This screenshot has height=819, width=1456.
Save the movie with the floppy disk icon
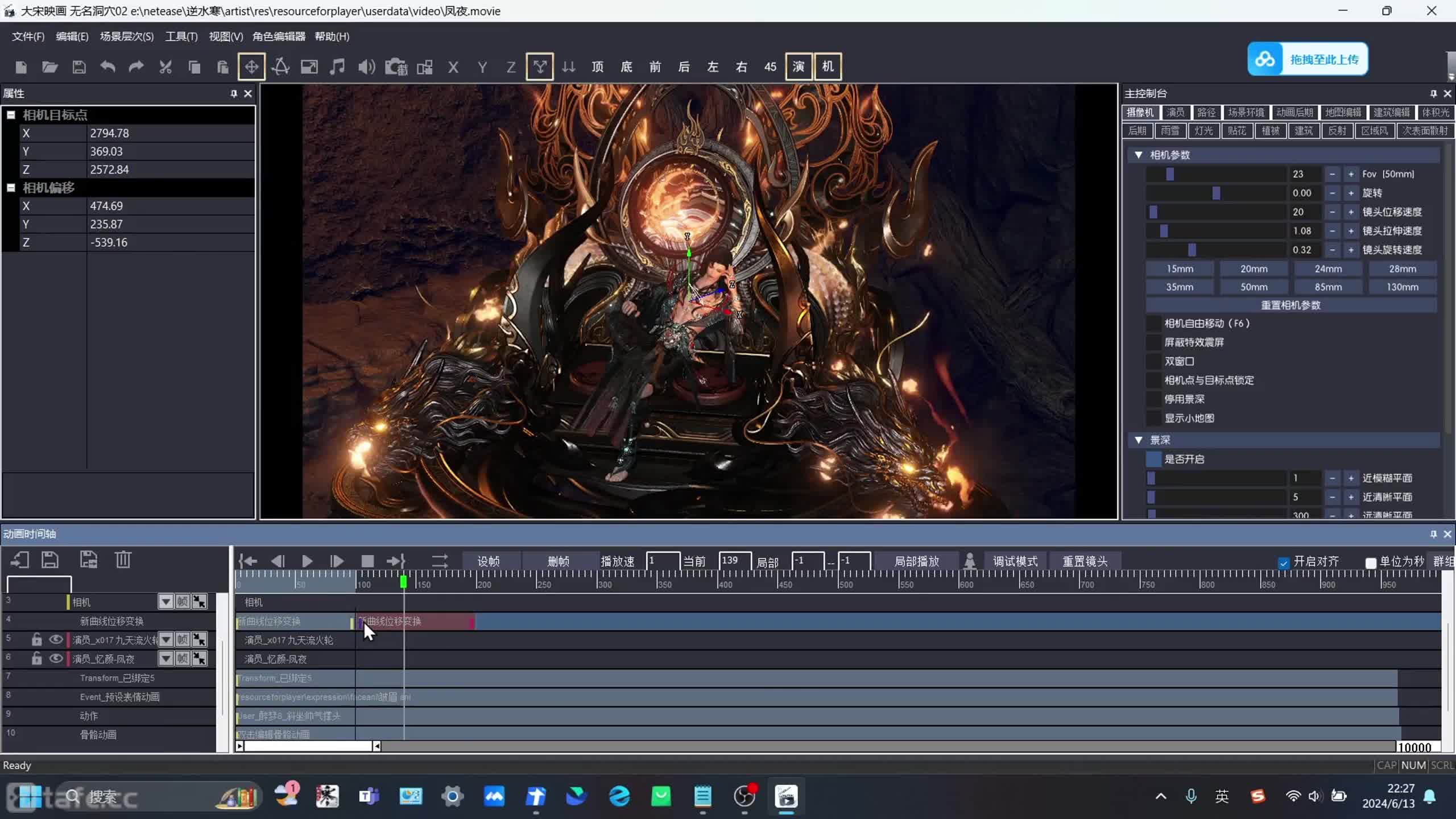(79, 67)
